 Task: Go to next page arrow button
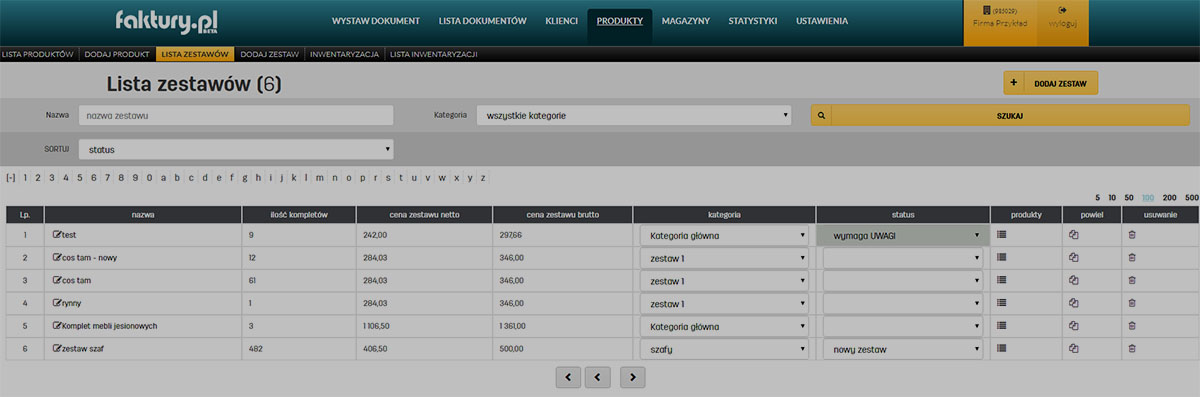click(633, 377)
